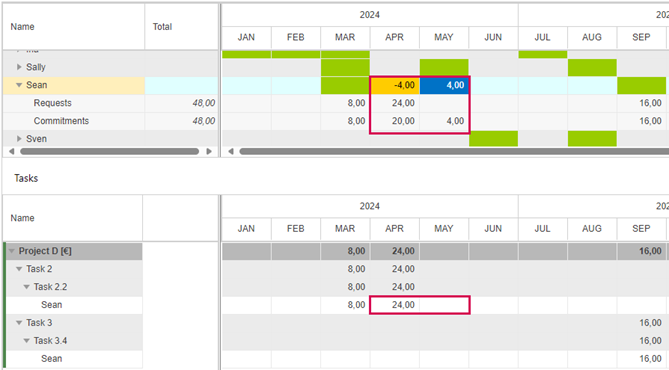Click the Name column header in resources
This screenshot has width=669, height=370.
click(x=73, y=26)
